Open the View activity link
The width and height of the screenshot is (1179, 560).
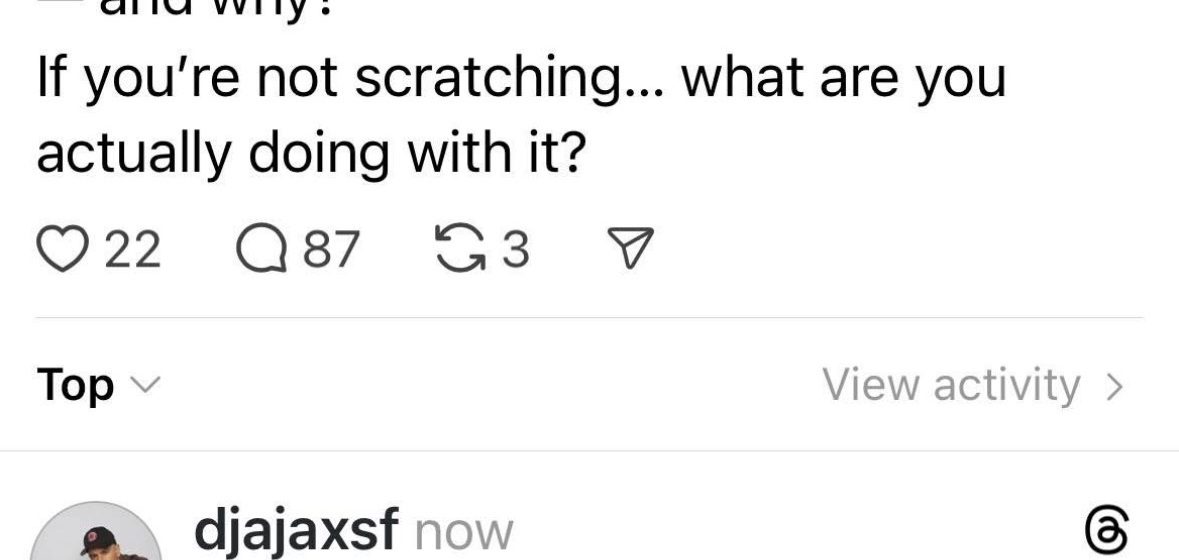[951, 385]
